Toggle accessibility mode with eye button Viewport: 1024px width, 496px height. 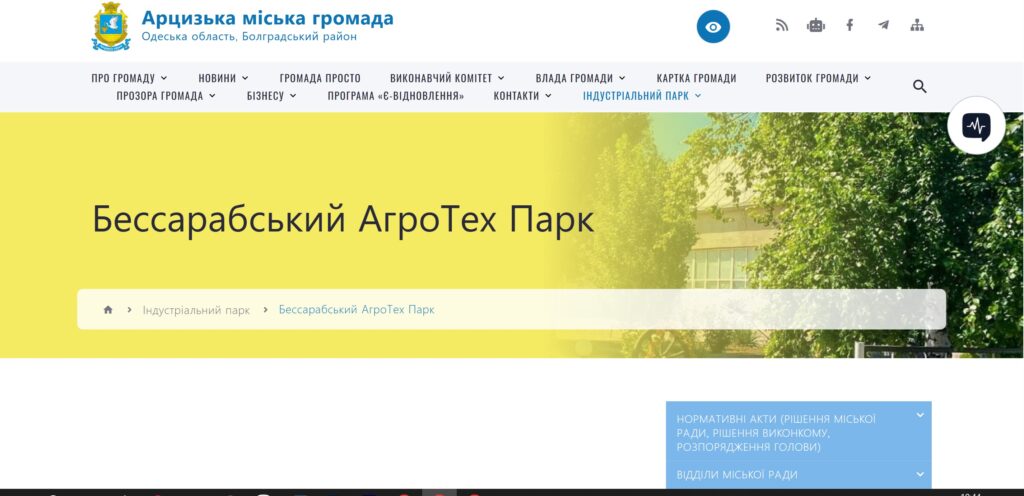[713, 27]
